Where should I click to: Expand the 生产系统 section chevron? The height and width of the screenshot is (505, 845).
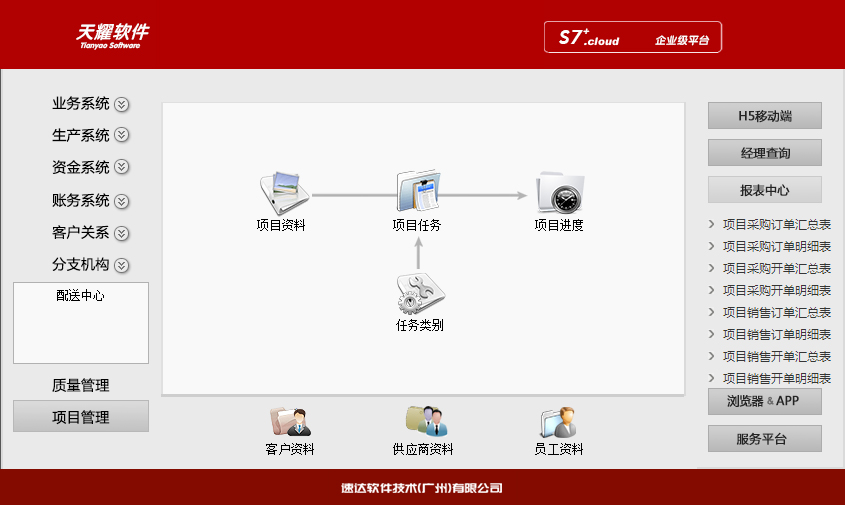(122, 135)
